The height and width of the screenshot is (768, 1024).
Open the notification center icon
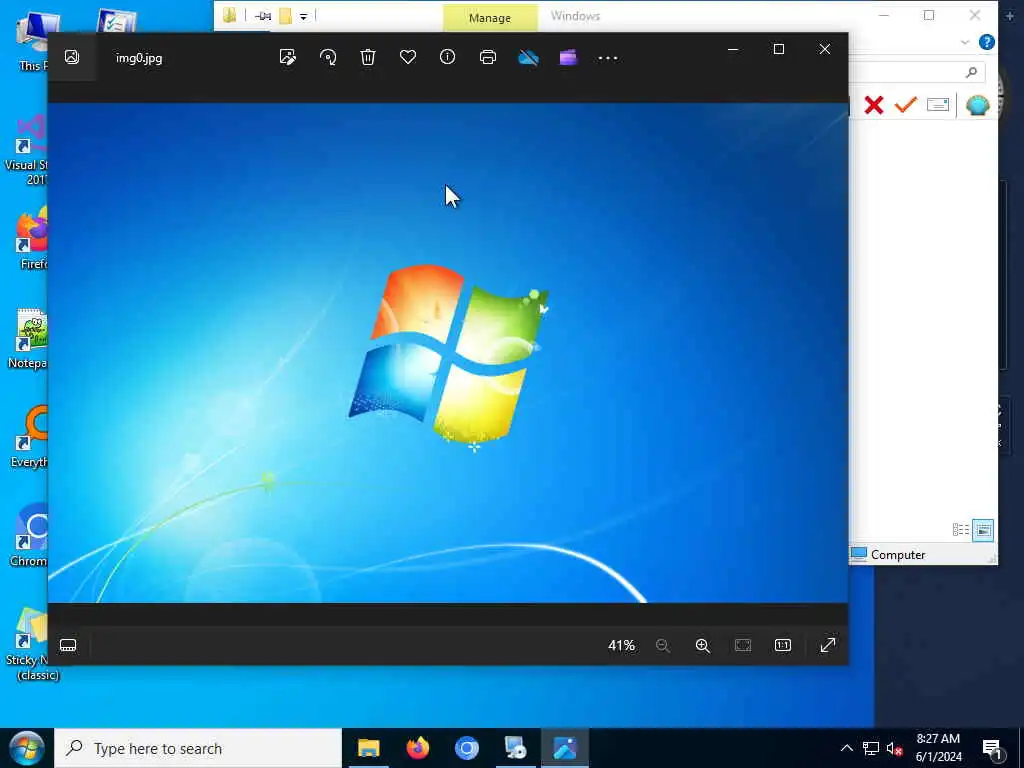pyautogui.click(x=993, y=749)
